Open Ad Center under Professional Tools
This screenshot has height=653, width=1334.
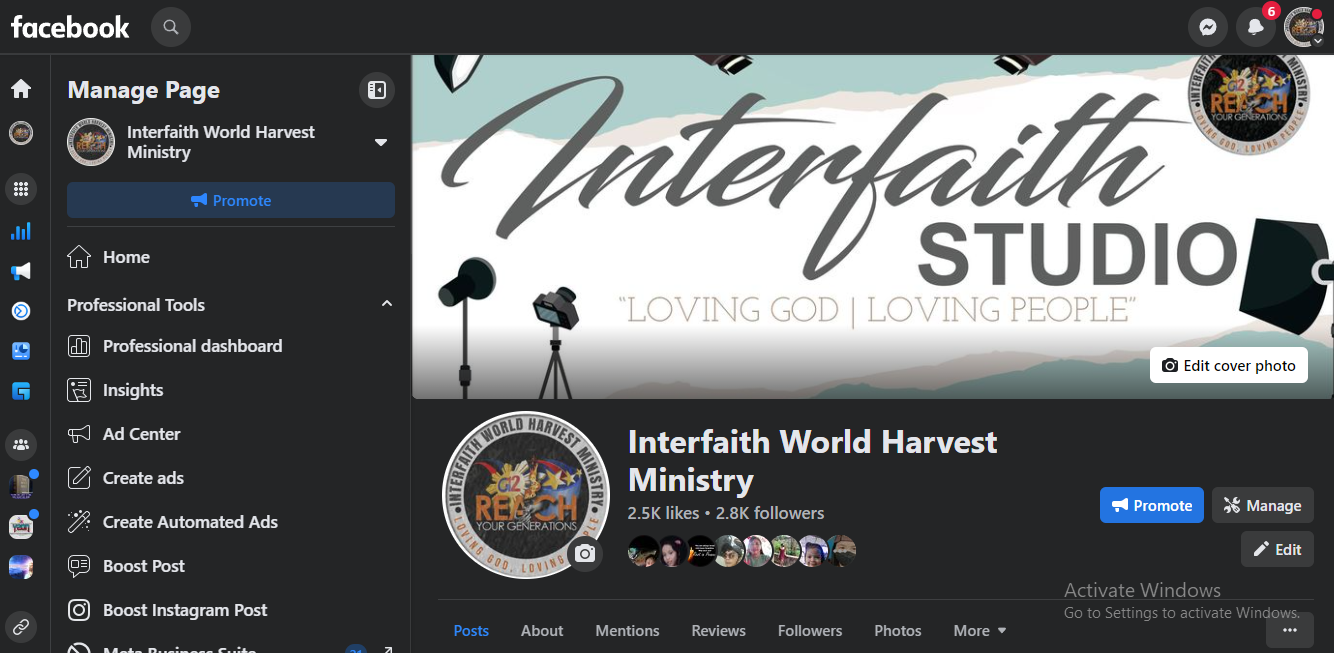pyautogui.click(x=231, y=434)
